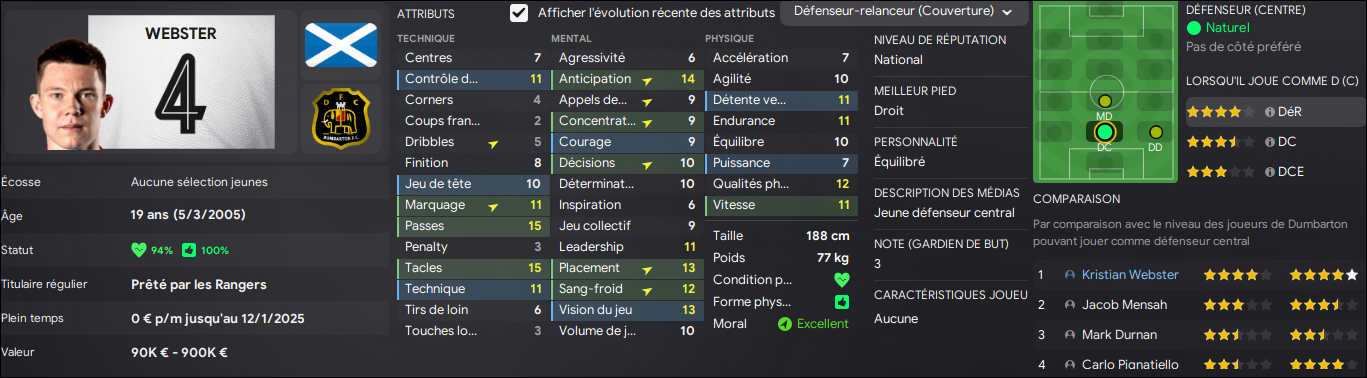Open Kristian Webster in comparison list
This screenshot has width=1367, height=378.
1130,274
